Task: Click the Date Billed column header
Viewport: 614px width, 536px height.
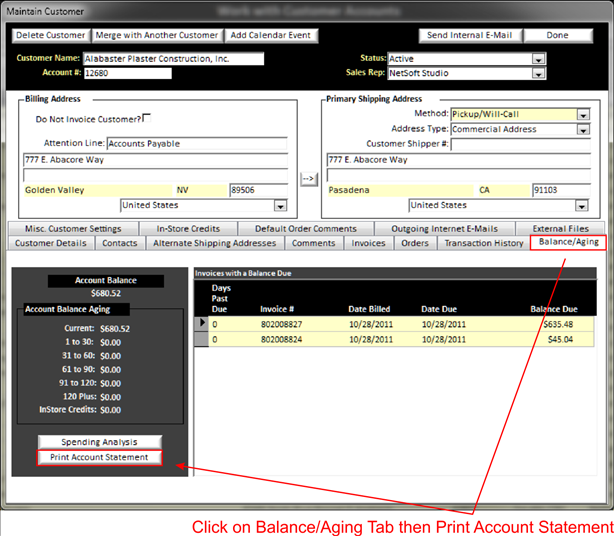Action: coord(369,309)
